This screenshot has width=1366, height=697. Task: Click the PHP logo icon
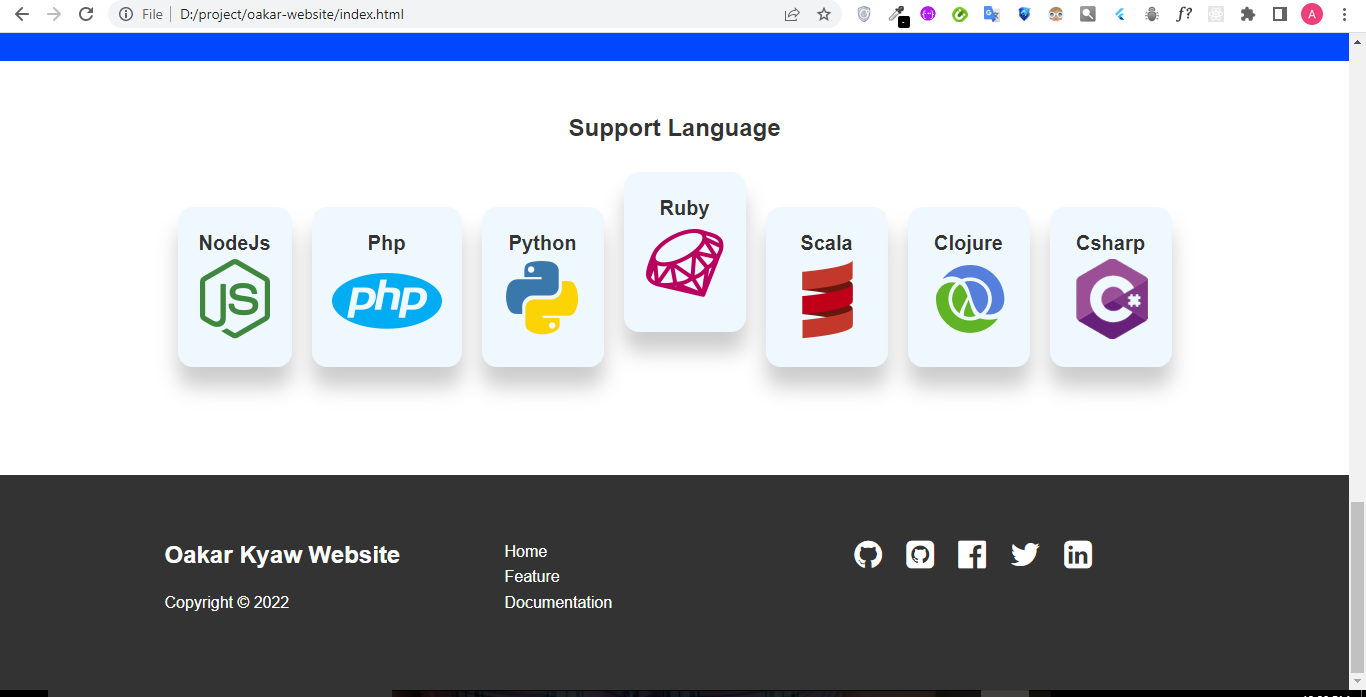tap(387, 300)
